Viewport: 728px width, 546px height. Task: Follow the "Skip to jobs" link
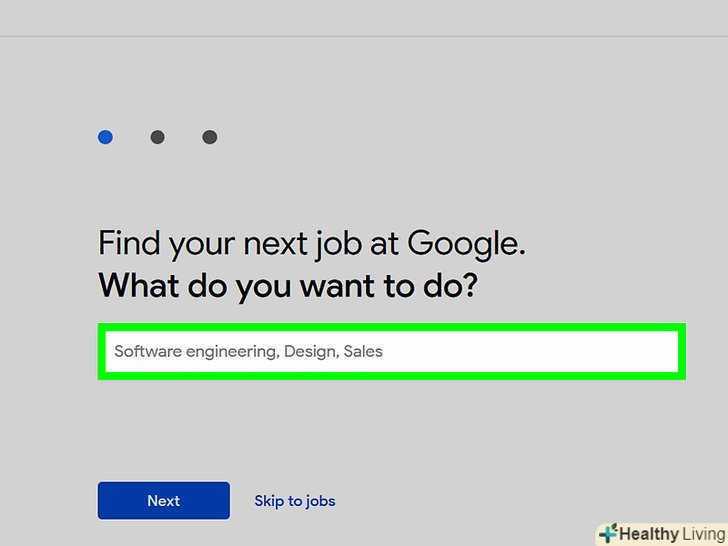295,501
